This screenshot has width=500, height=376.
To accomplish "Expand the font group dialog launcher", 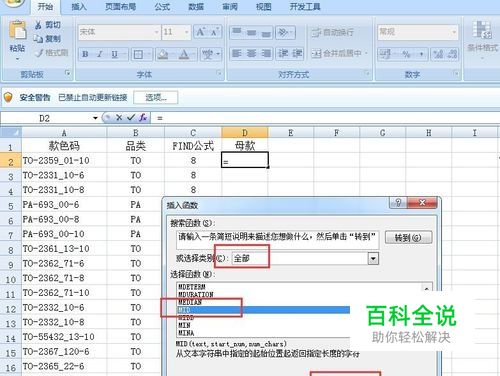I will (219, 73).
